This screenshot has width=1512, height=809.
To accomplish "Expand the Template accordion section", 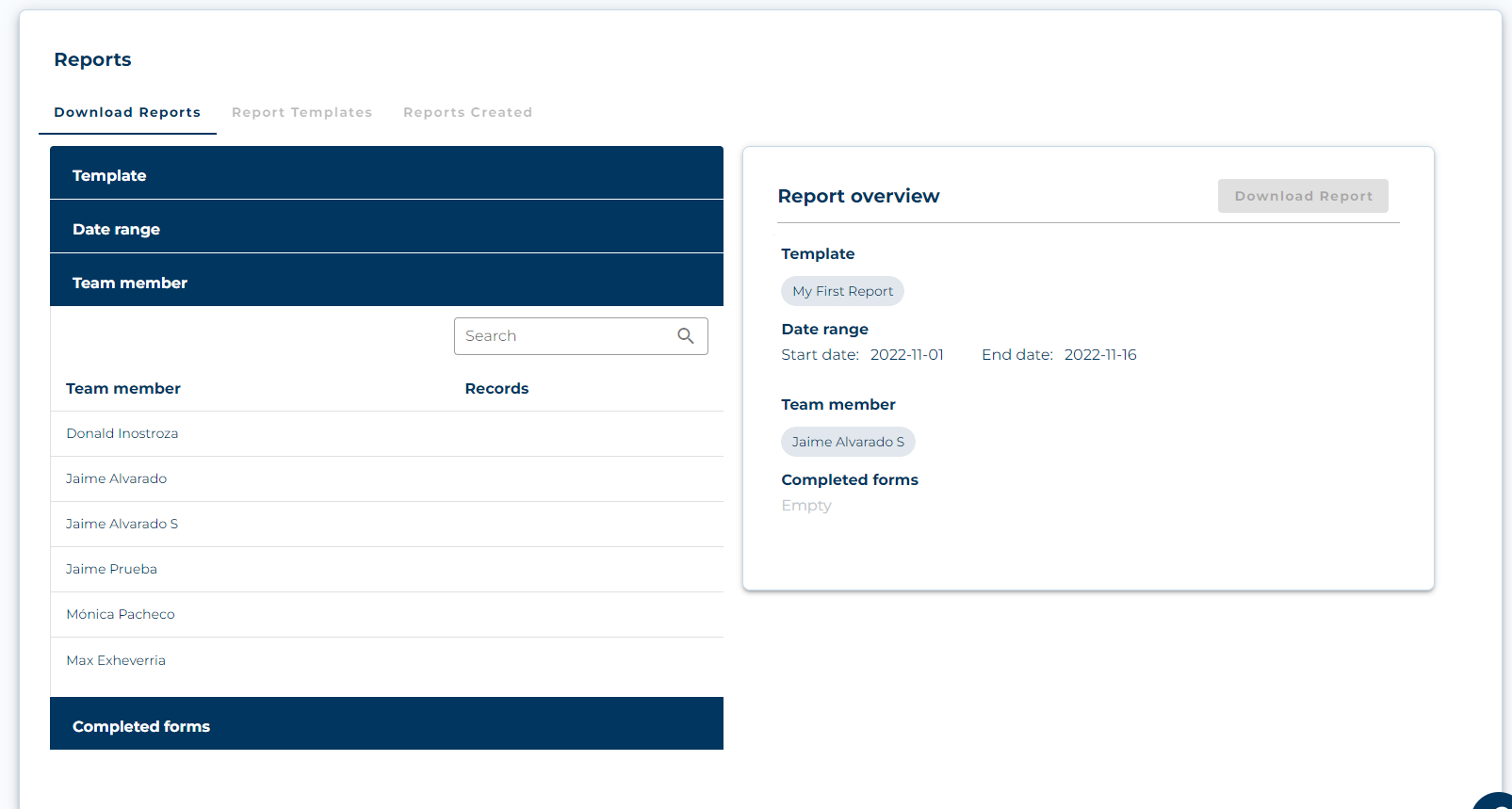I will pyautogui.click(x=386, y=175).
